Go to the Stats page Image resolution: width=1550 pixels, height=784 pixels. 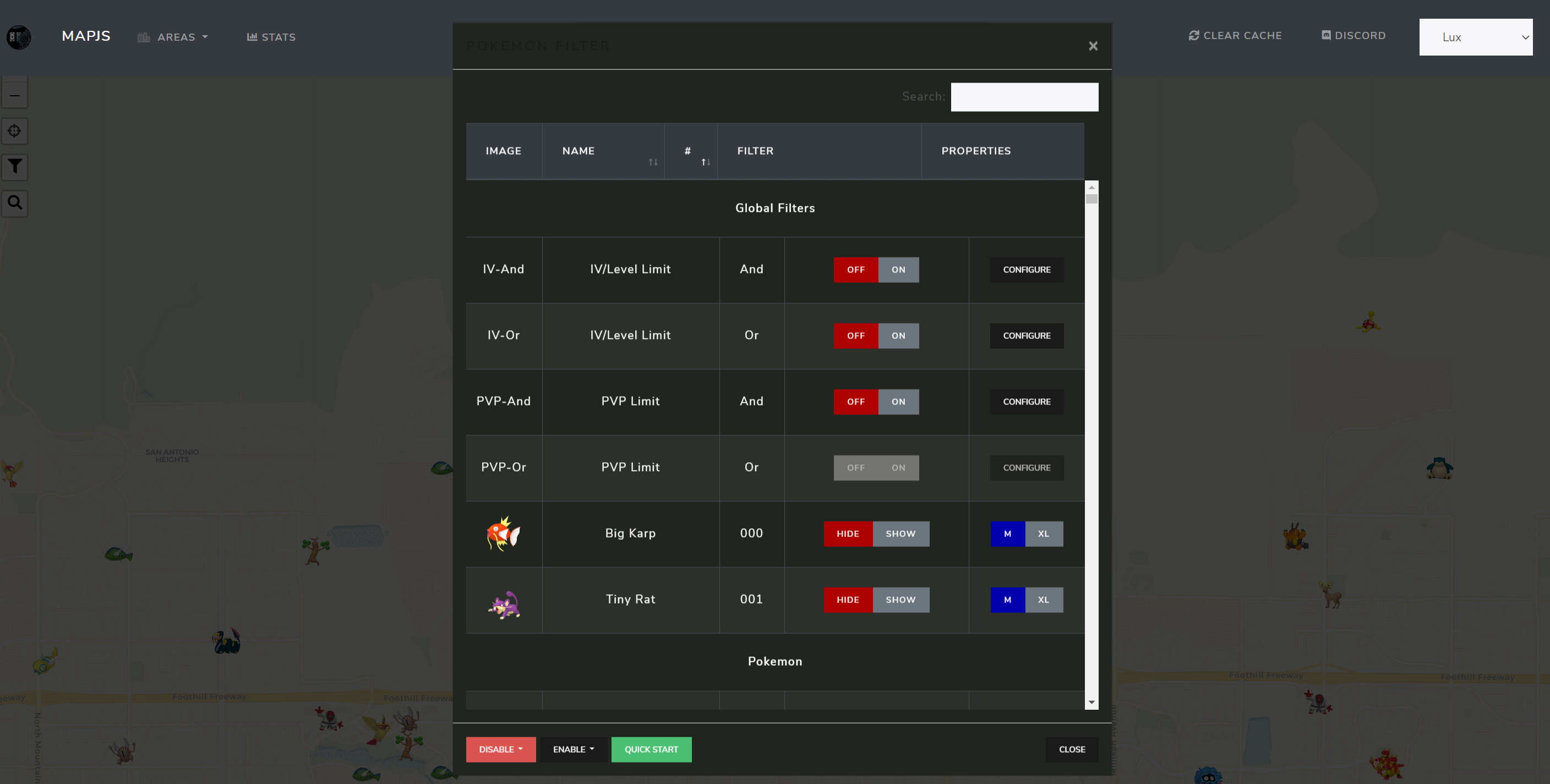click(x=271, y=37)
